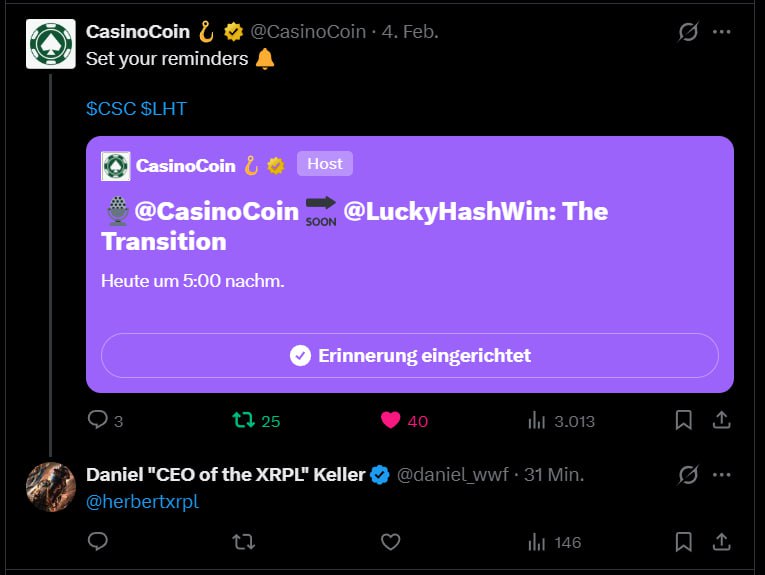Open the @herbertxrpl mention link
This screenshot has height=575, width=765.
[143, 502]
